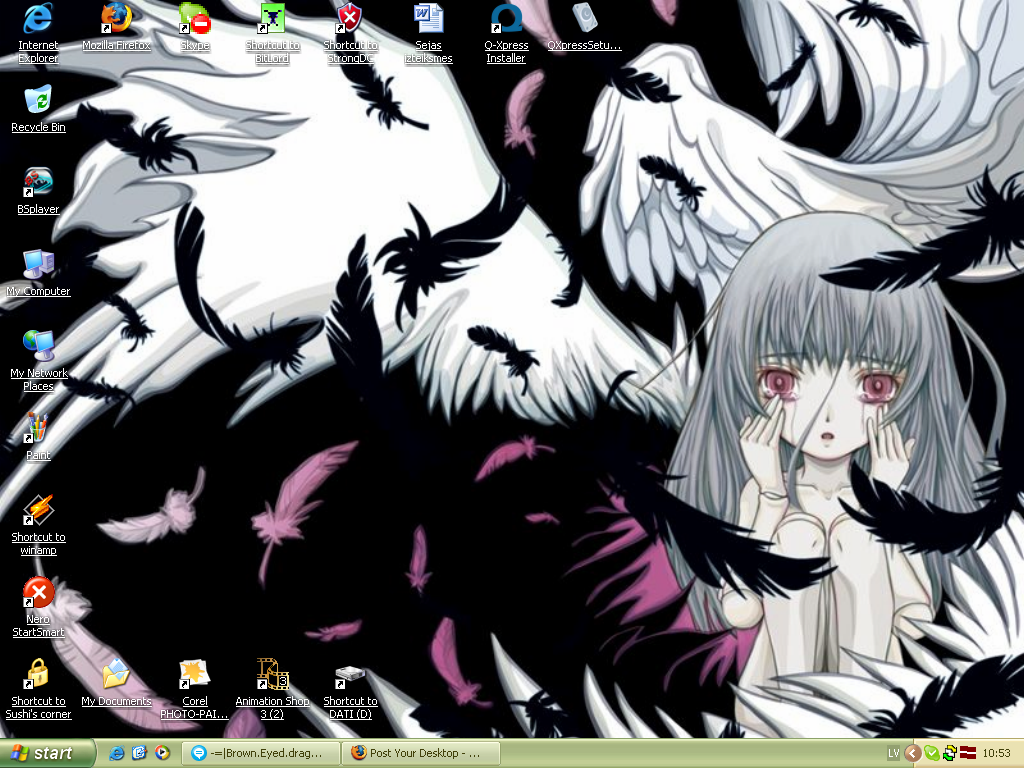Open the LV language bar indicator
The image size is (1024, 768).
(x=893, y=753)
